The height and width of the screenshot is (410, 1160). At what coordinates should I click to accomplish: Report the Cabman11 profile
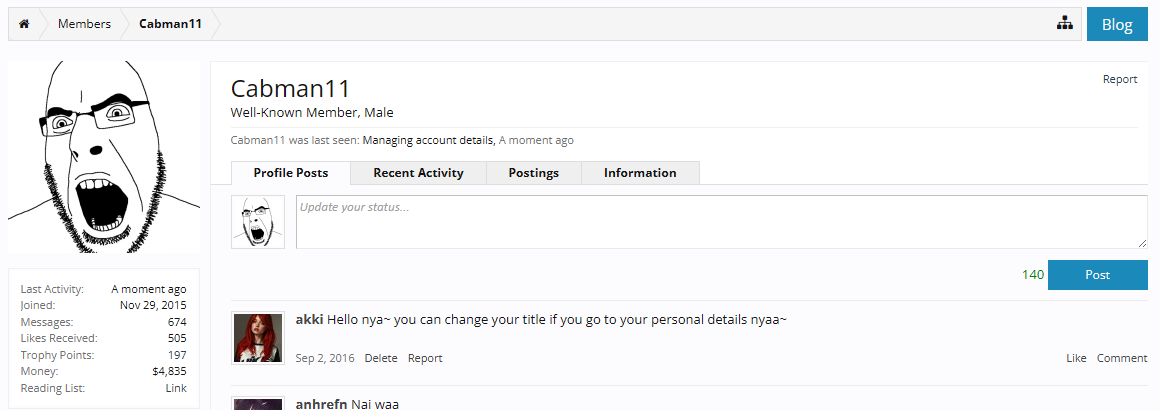1119,79
